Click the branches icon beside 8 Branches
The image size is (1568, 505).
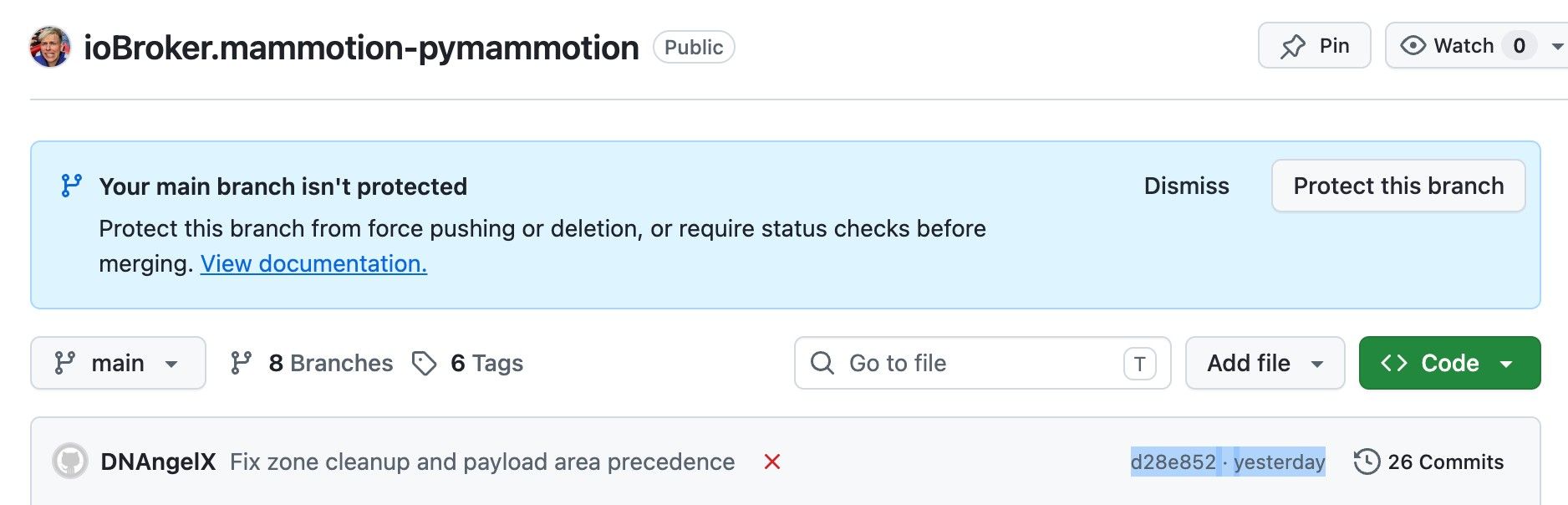click(x=242, y=363)
